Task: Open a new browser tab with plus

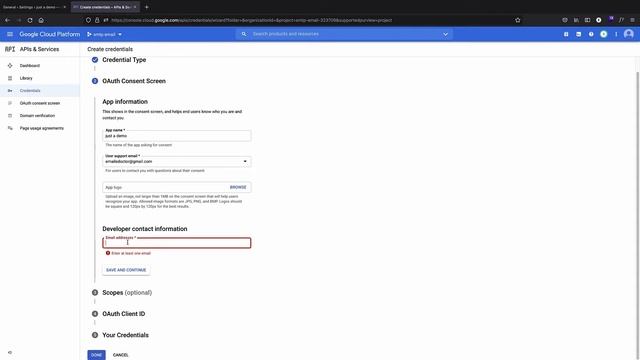Action: coord(147,7)
